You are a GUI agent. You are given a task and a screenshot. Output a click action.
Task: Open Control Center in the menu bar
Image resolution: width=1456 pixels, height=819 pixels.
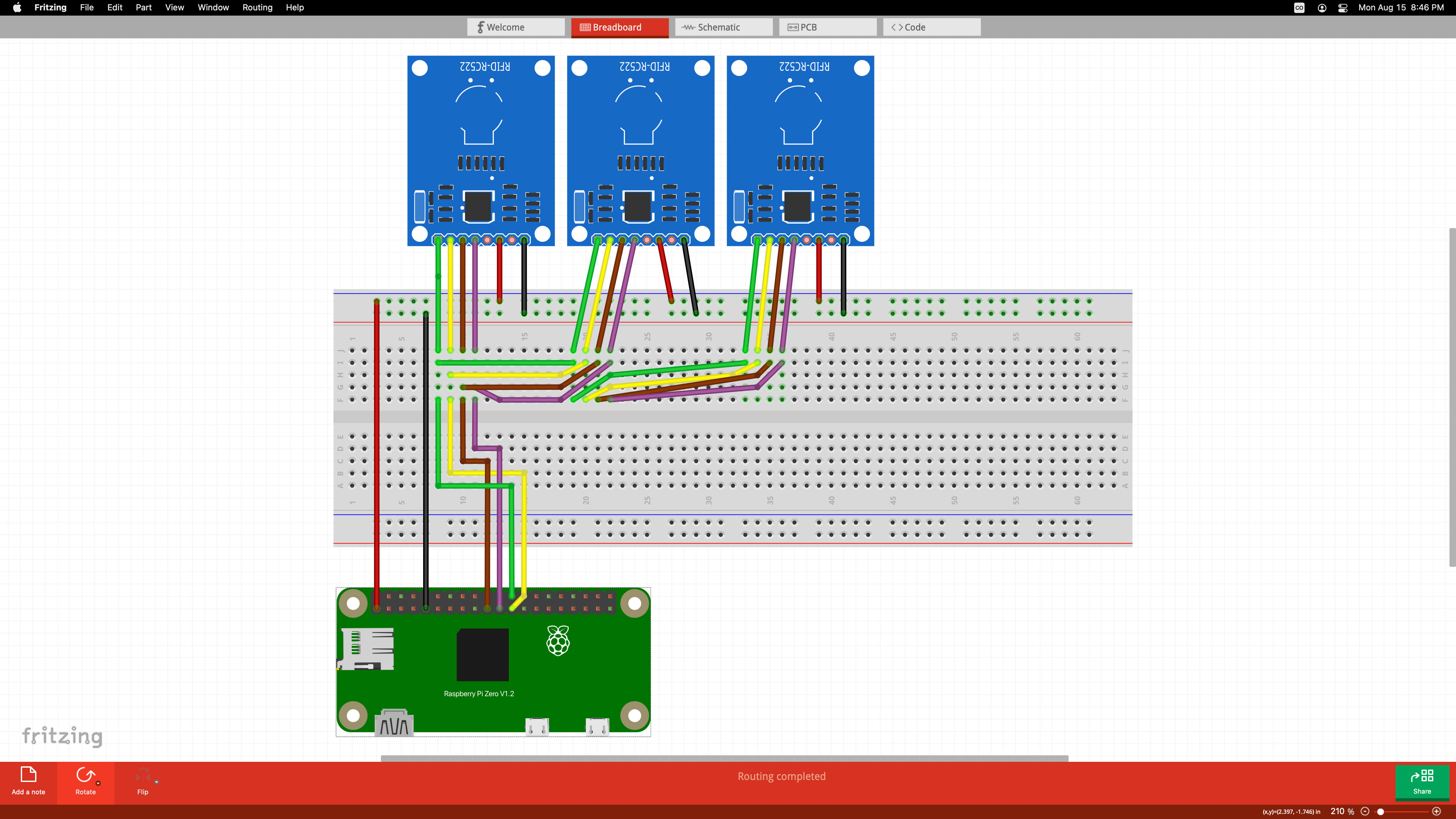pos(1343,7)
